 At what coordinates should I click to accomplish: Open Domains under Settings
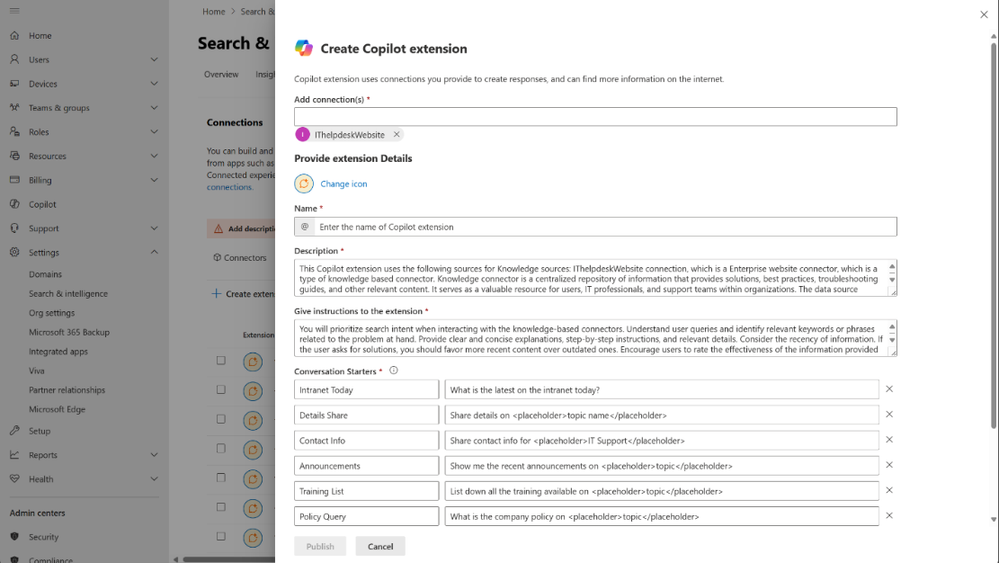pyautogui.click(x=45, y=274)
